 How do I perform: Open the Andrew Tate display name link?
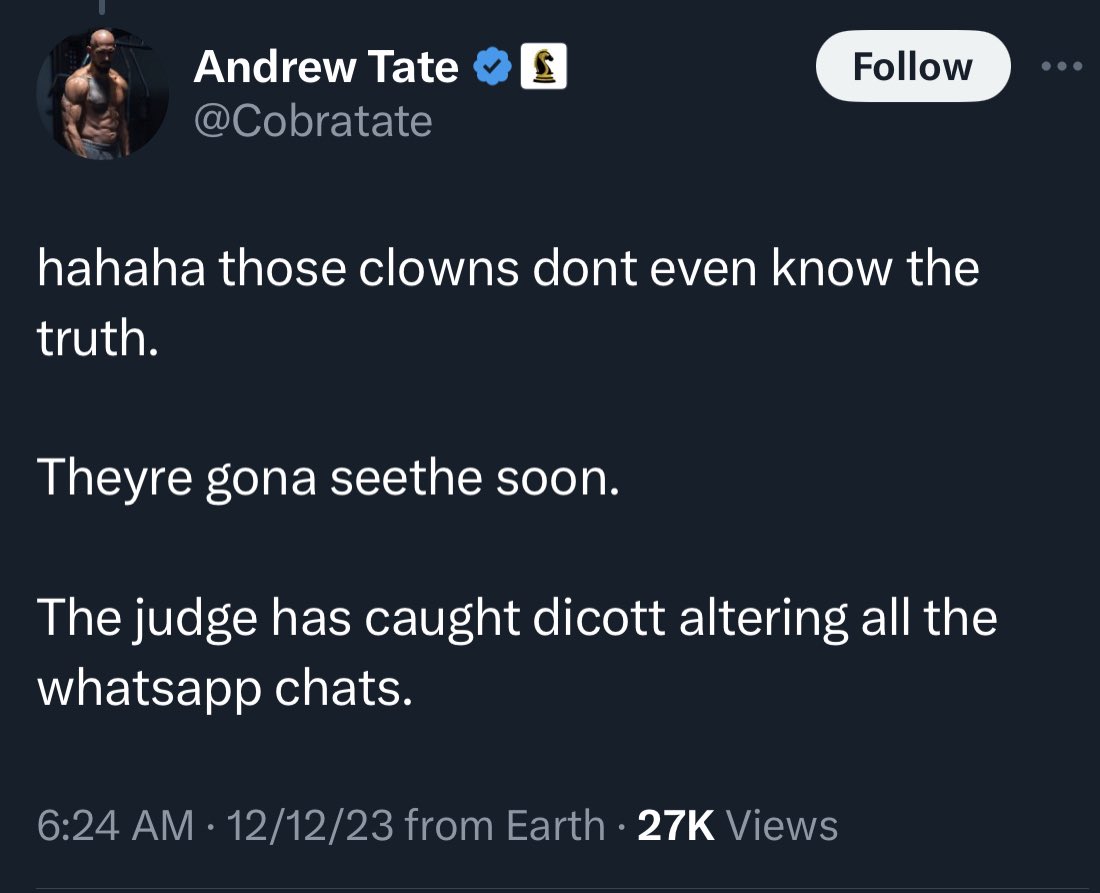pos(326,67)
